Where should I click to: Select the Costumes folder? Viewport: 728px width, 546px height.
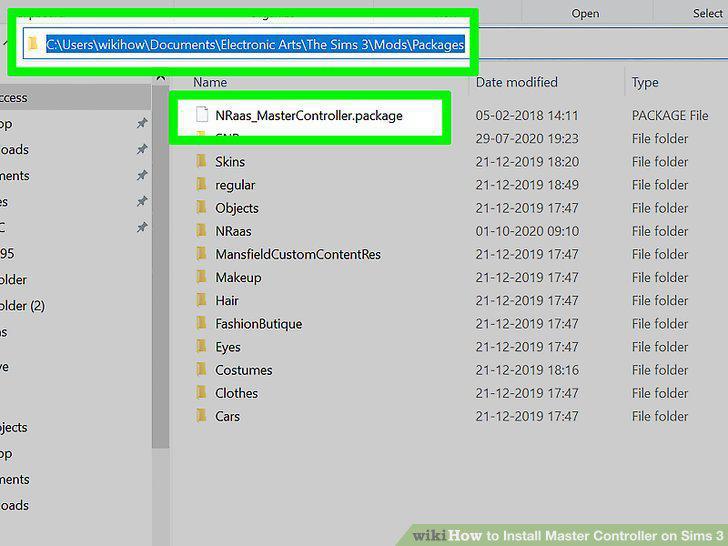pos(244,370)
